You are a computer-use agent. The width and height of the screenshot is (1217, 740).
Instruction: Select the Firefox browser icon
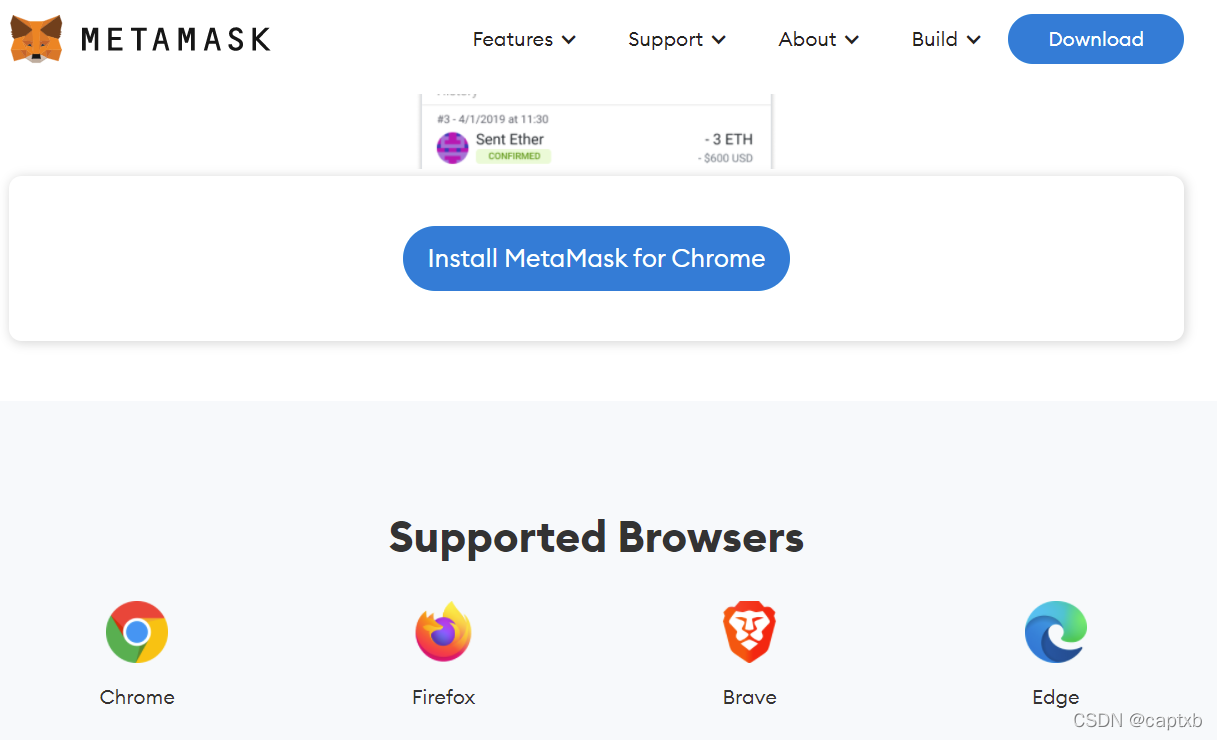click(x=443, y=632)
